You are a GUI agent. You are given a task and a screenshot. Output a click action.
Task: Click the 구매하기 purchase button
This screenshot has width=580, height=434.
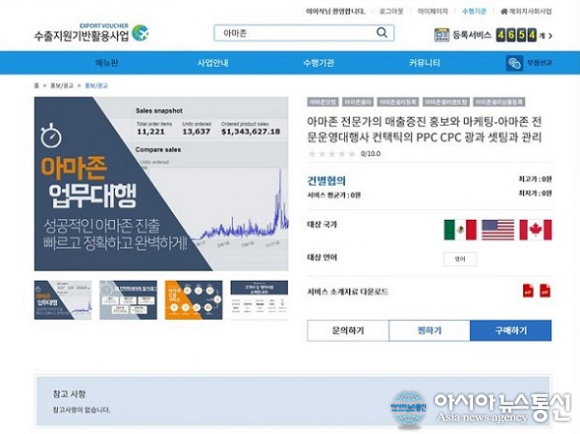click(511, 330)
